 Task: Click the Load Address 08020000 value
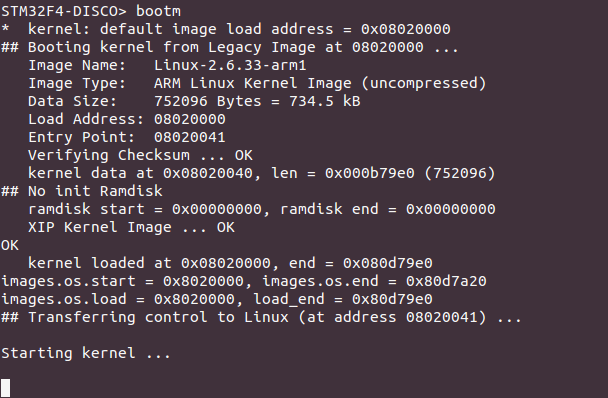(190, 119)
